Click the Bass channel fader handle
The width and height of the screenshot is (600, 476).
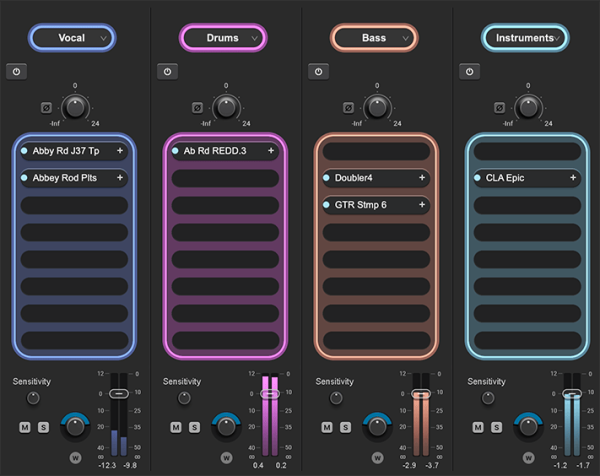(x=421, y=393)
